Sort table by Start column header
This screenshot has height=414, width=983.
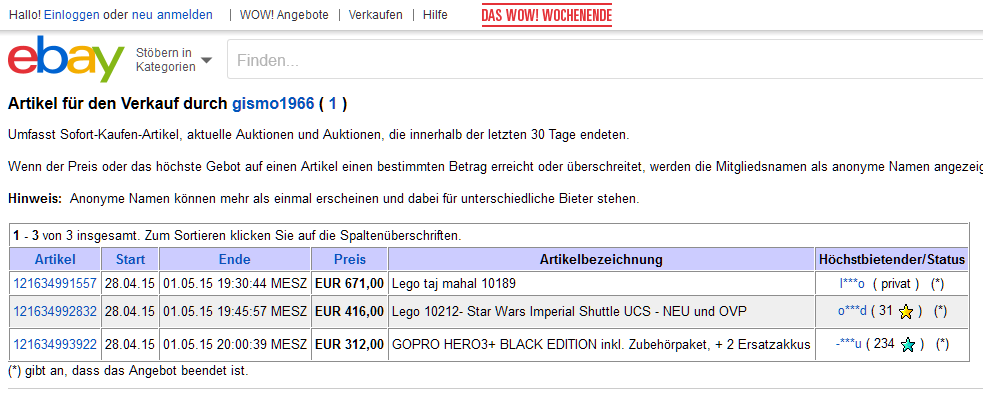130,260
